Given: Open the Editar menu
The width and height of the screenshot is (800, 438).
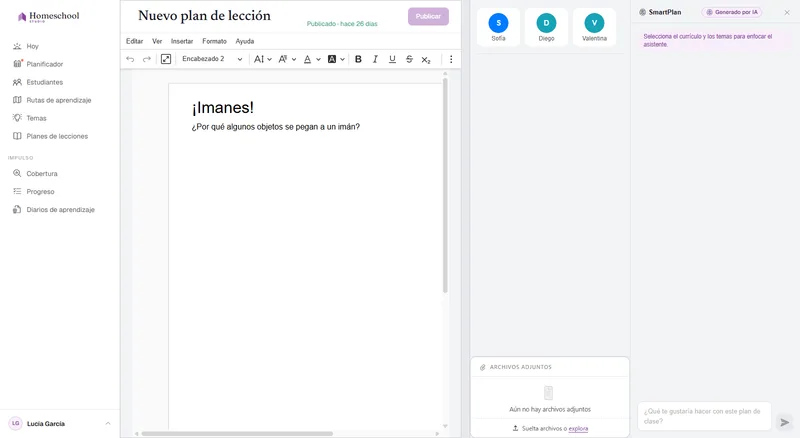Looking at the screenshot, I should tap(135, 41).
